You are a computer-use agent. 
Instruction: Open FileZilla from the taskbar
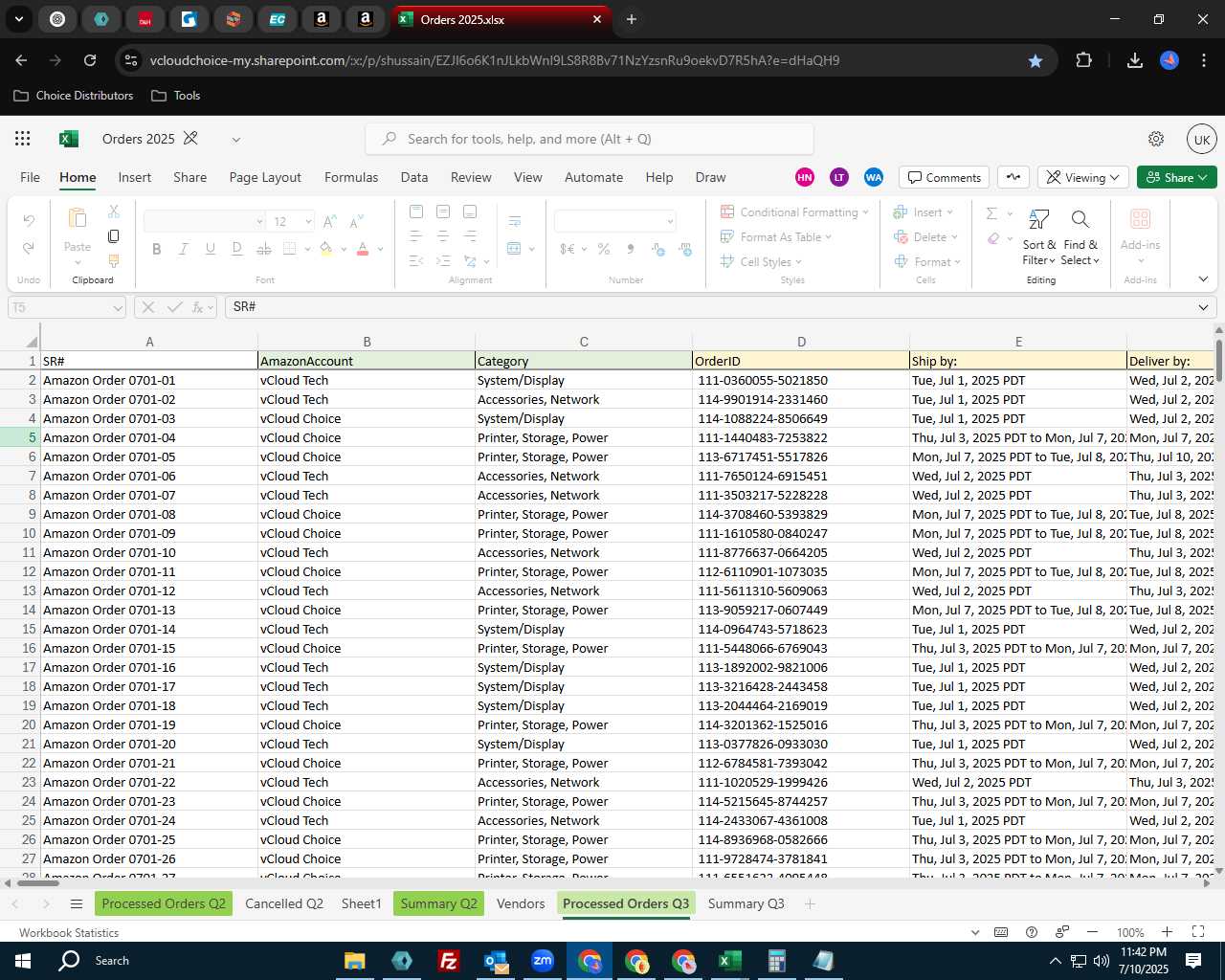(448, 961)
